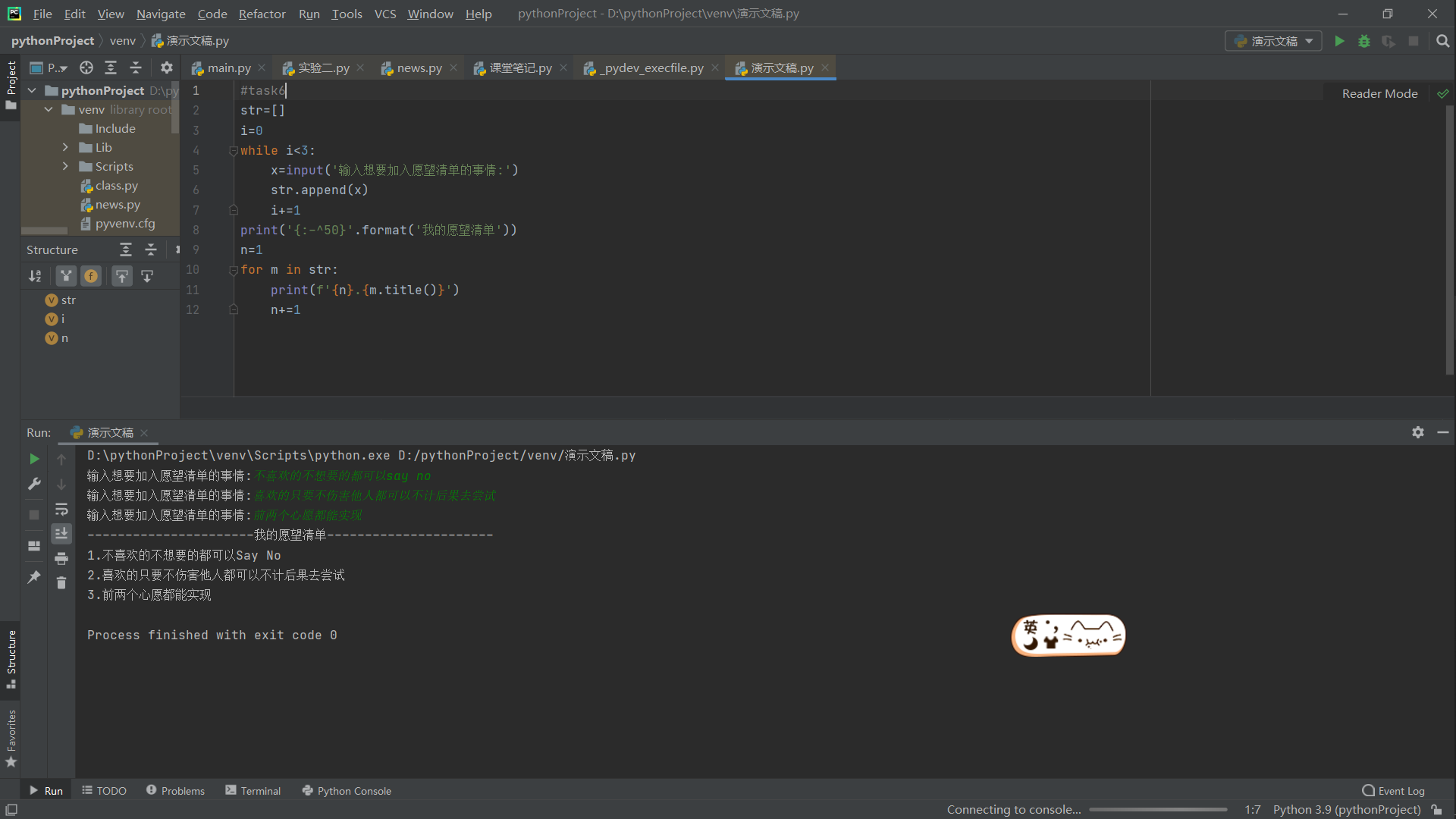The height and width of the screenshot is (819, 1456).
Task: Toggle show fields filter in Structure
Action: [91, 276]
